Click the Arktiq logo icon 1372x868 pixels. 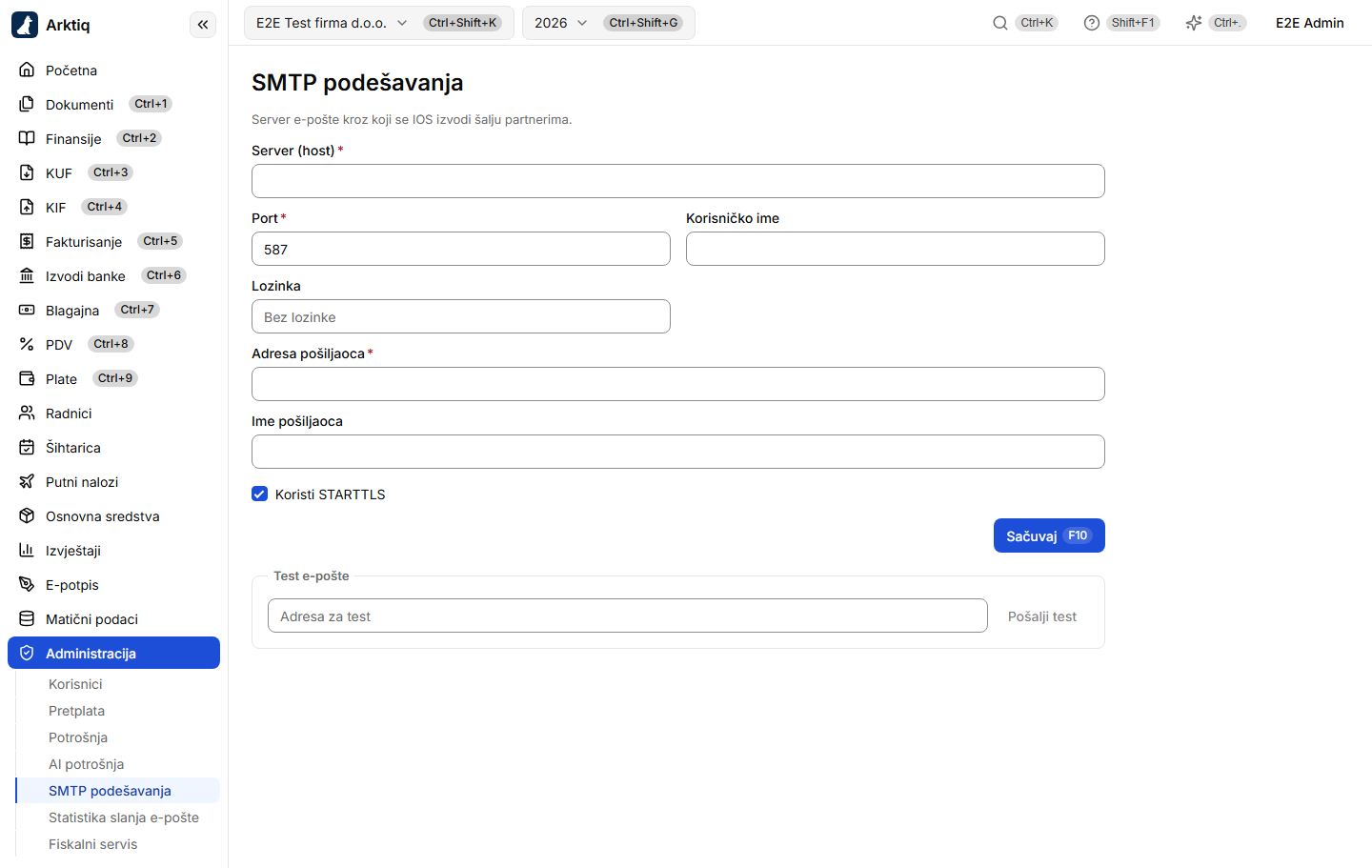pos(25,25)
